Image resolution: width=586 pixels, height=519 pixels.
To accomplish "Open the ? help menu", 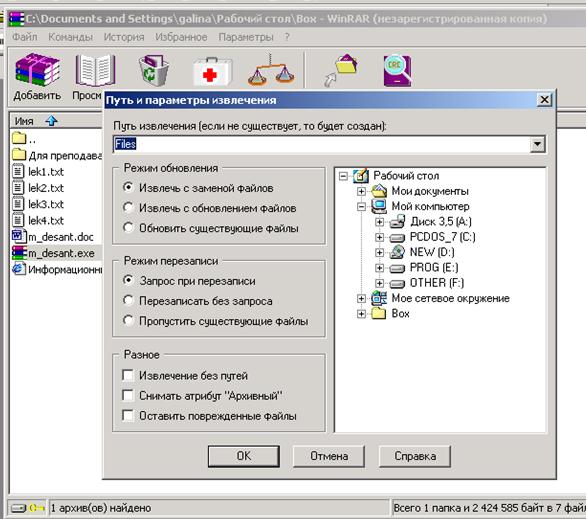I will tap(287, 37).
